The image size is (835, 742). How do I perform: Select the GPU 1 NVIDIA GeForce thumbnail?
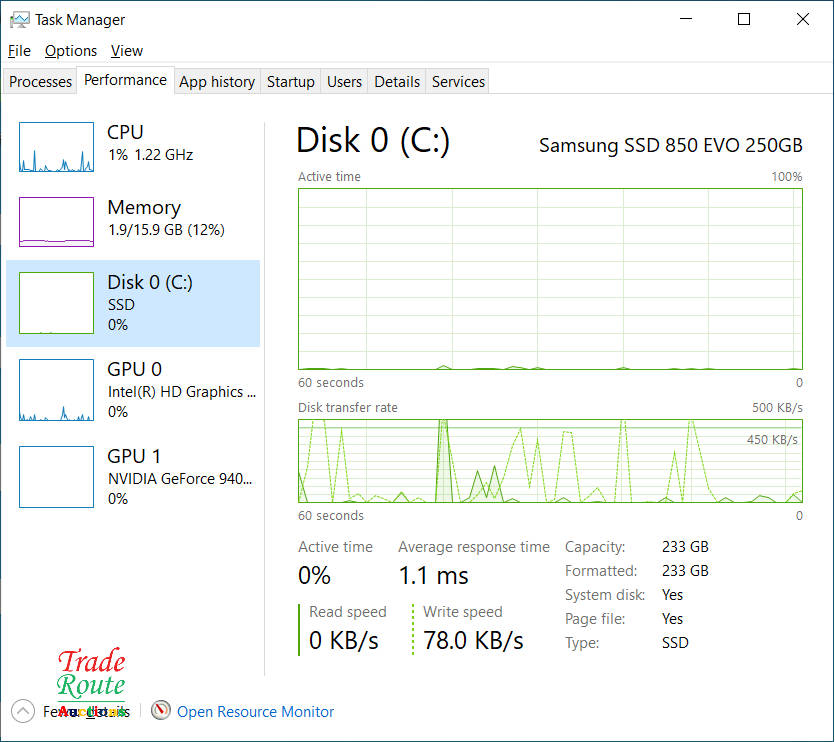[56, 477]
